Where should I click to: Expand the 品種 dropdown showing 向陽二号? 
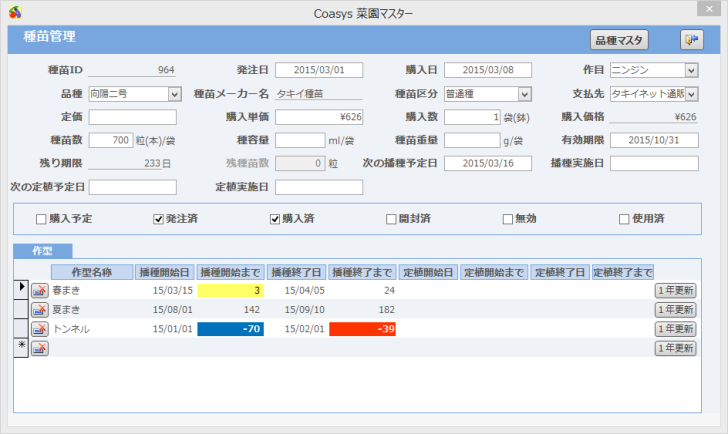[x=174, y=94]
